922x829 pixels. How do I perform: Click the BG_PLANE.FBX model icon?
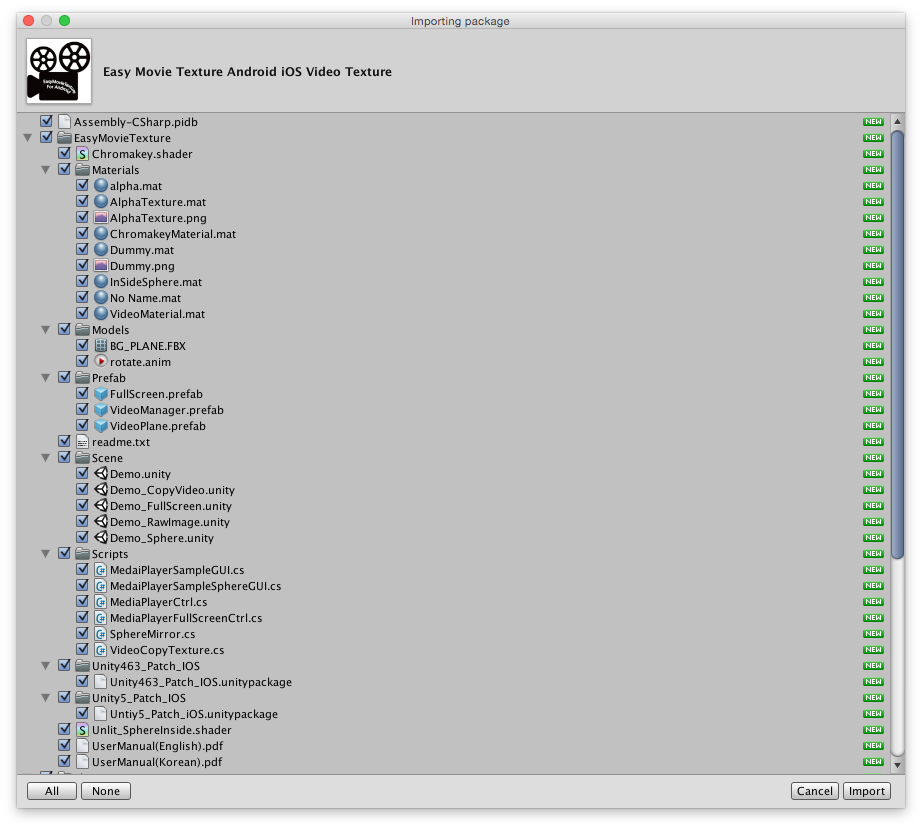coord(101,346)
